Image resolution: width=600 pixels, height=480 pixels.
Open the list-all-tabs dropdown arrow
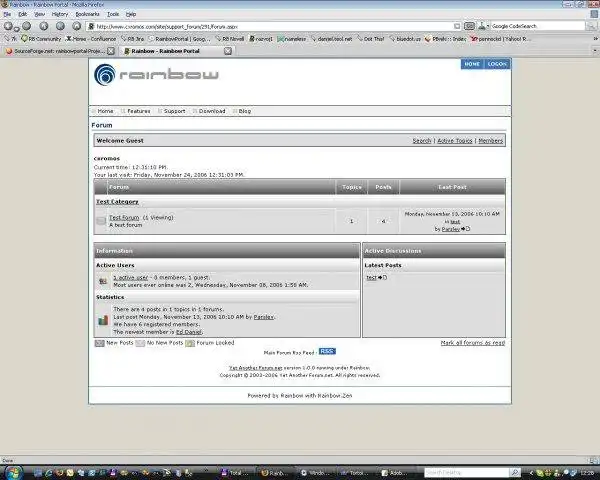pyautogui.click(x=595, y=51)
